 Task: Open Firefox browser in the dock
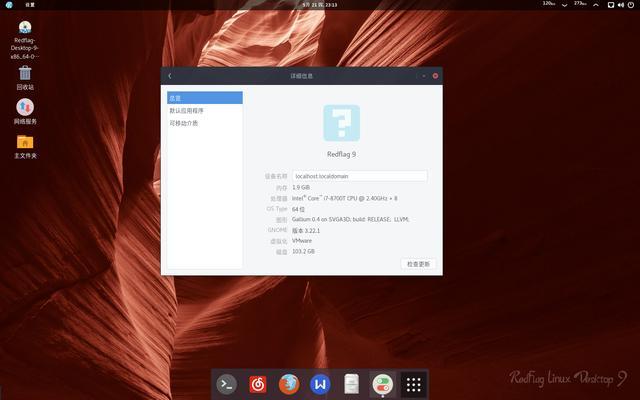click(x=289, y=384)
